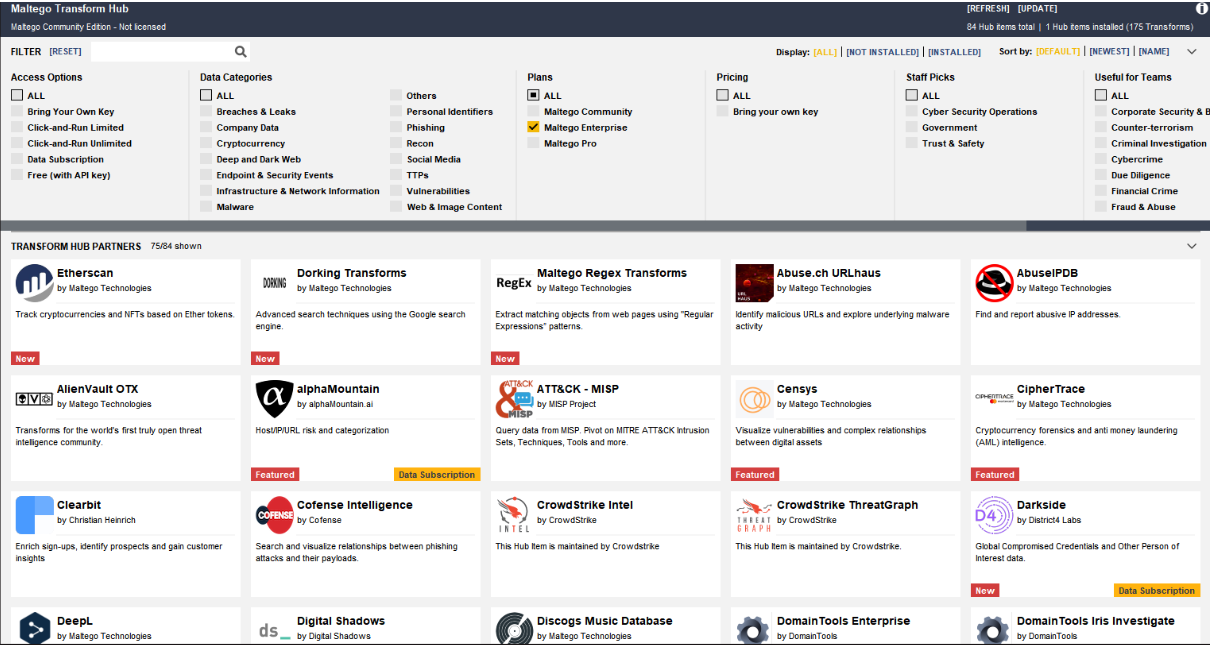Tick the Cryptocurrency category checkbox
This screenshot has width=1212, height=645.
coord(206,143)
